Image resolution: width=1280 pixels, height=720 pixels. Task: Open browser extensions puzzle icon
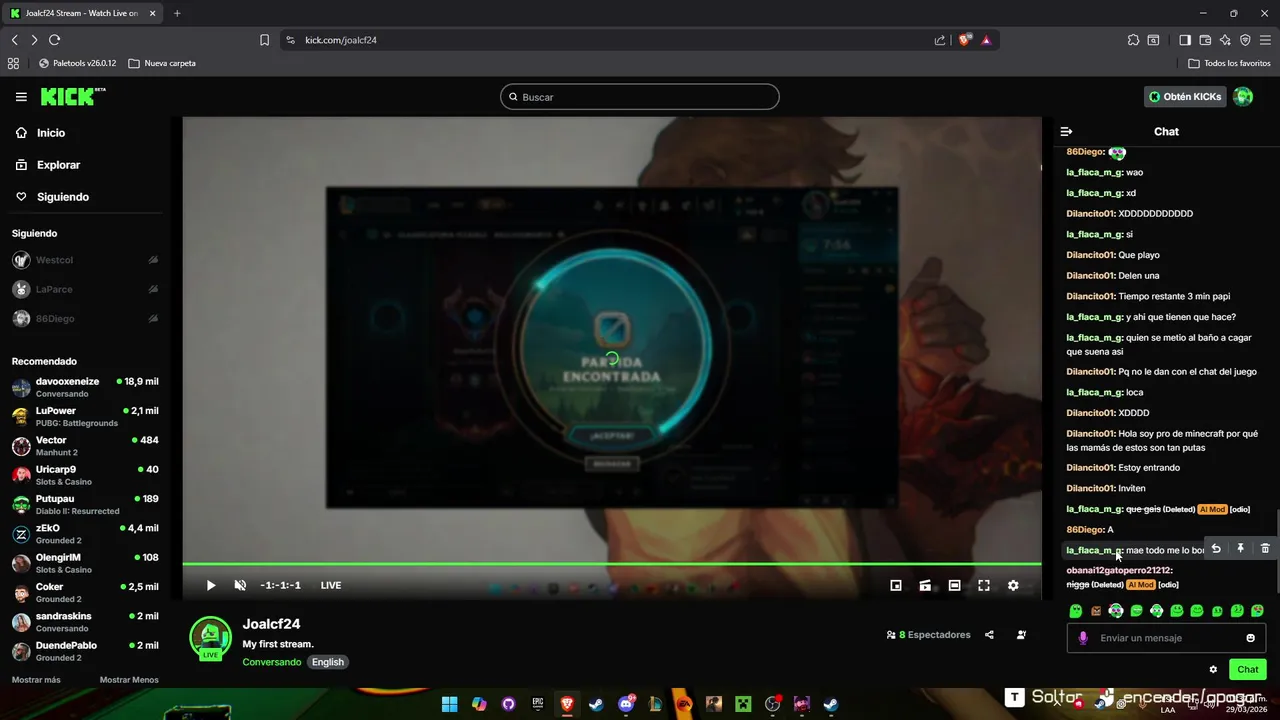[x=1133, y=40]
